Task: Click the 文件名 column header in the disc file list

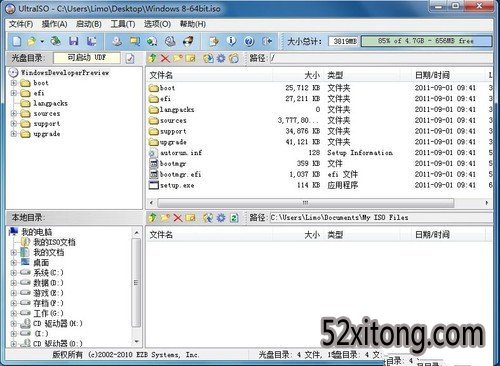Action: coord(209,75)
